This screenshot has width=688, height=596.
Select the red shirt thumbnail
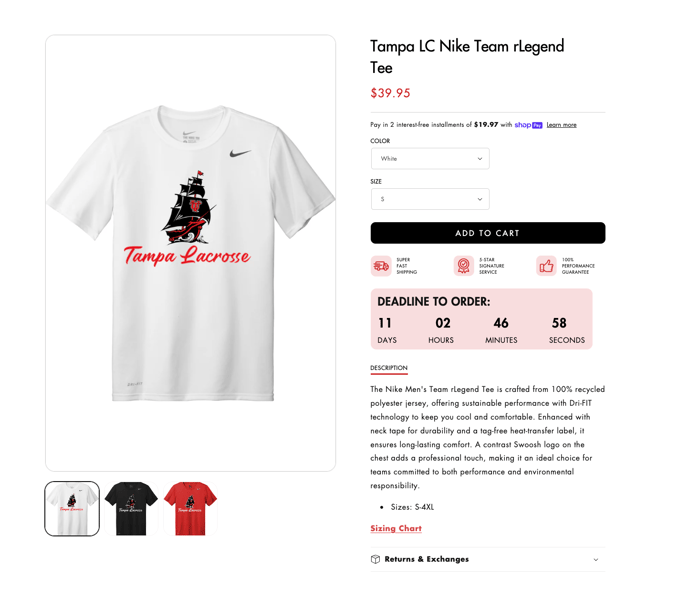click(x=190, y=509)
